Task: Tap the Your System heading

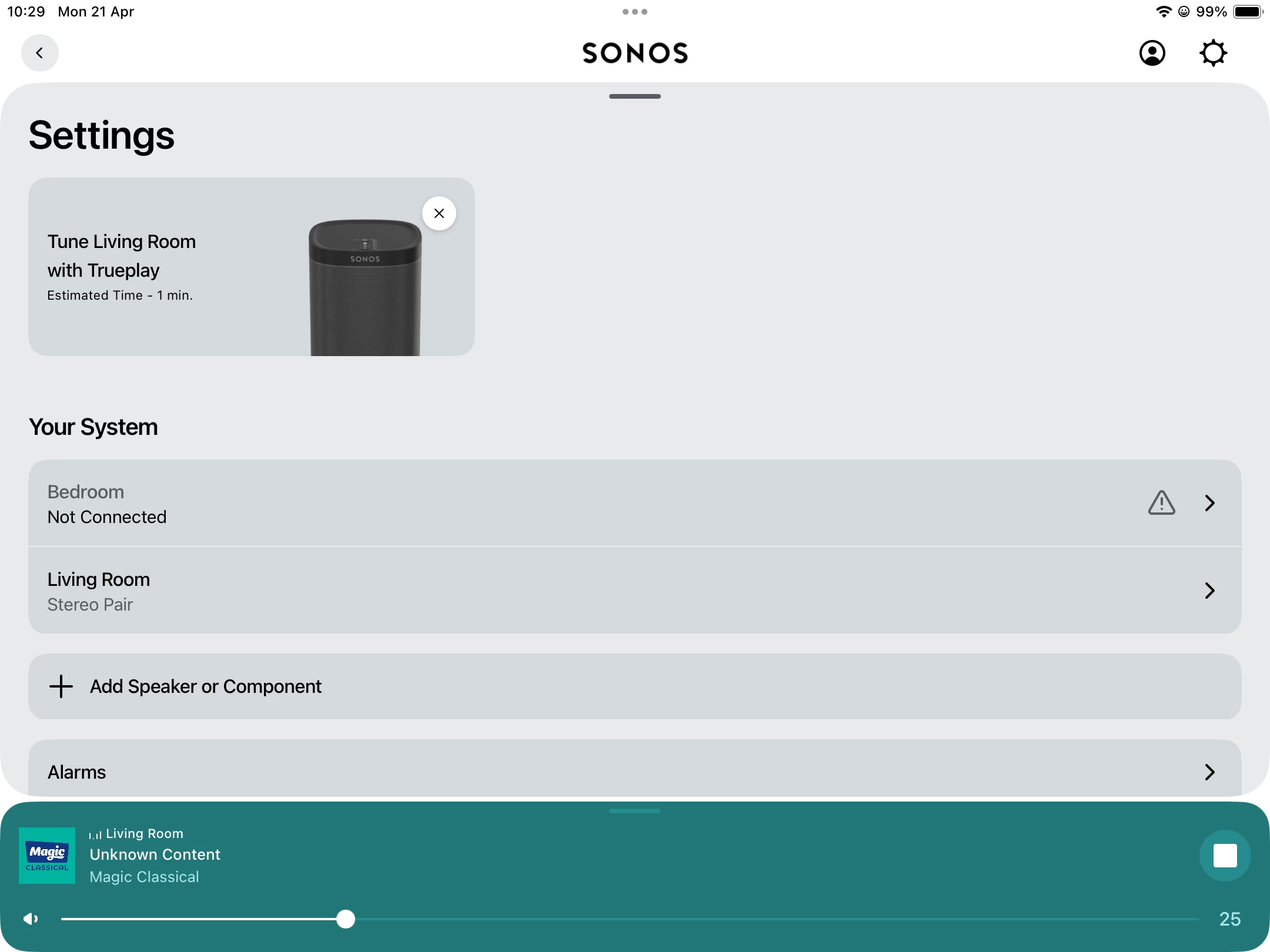Action: (93, 427)
